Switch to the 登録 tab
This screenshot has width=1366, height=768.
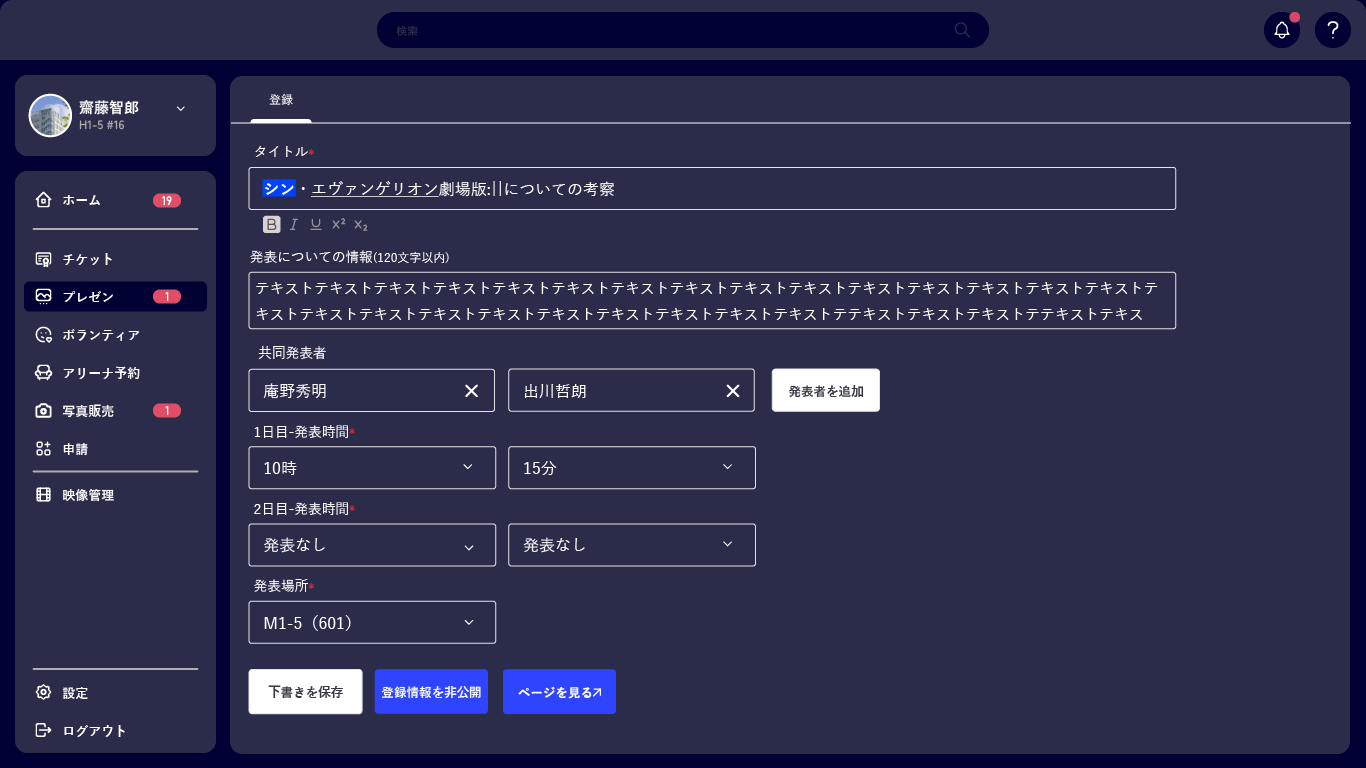pos(281,100)
